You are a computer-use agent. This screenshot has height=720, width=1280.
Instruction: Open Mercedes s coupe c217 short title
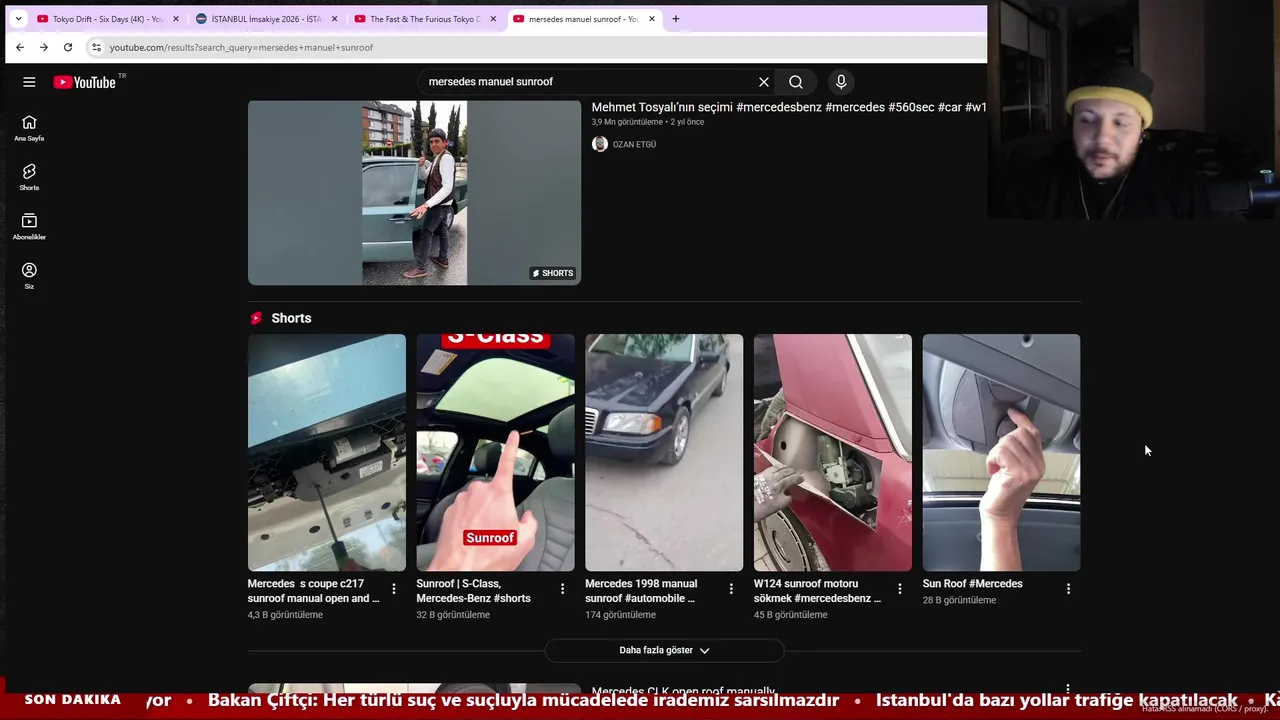pos(314,591)
